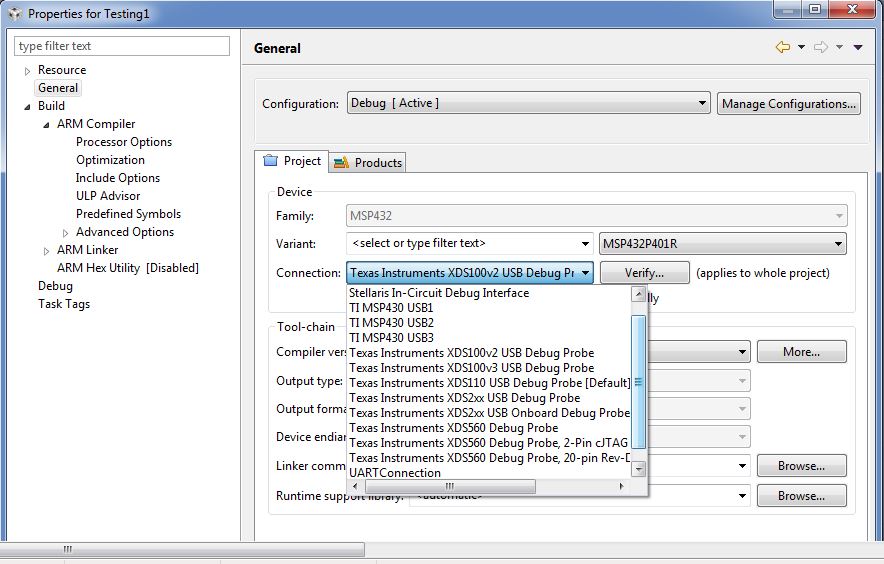Image resolution: width=884 pixels, height=564 pixels.
Task: Expand the Advanced Options node
Action: tap(65, 233)
